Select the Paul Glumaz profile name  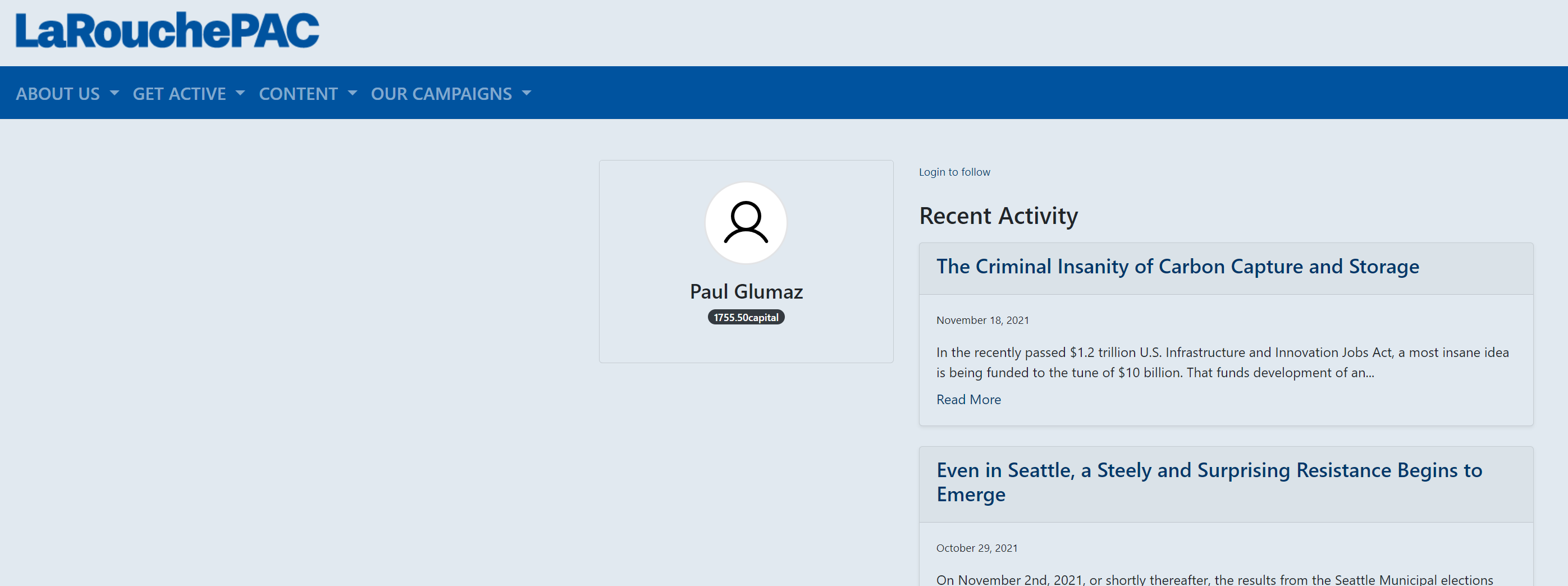click(746, 291)
